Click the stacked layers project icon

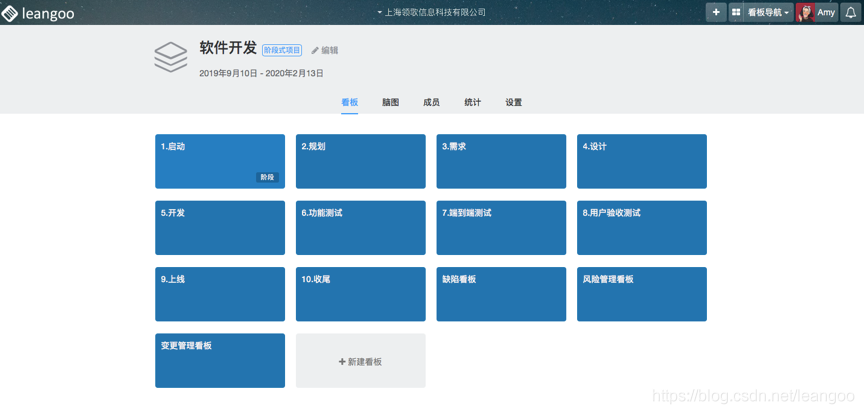pos(171,57)
